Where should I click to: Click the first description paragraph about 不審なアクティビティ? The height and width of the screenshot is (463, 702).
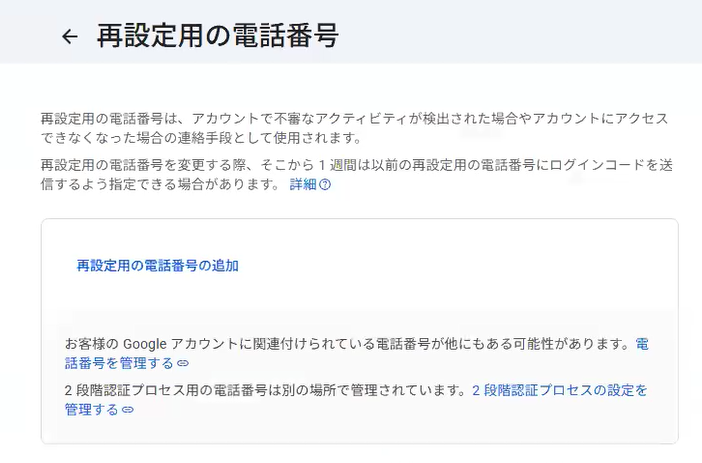[300, 118]
